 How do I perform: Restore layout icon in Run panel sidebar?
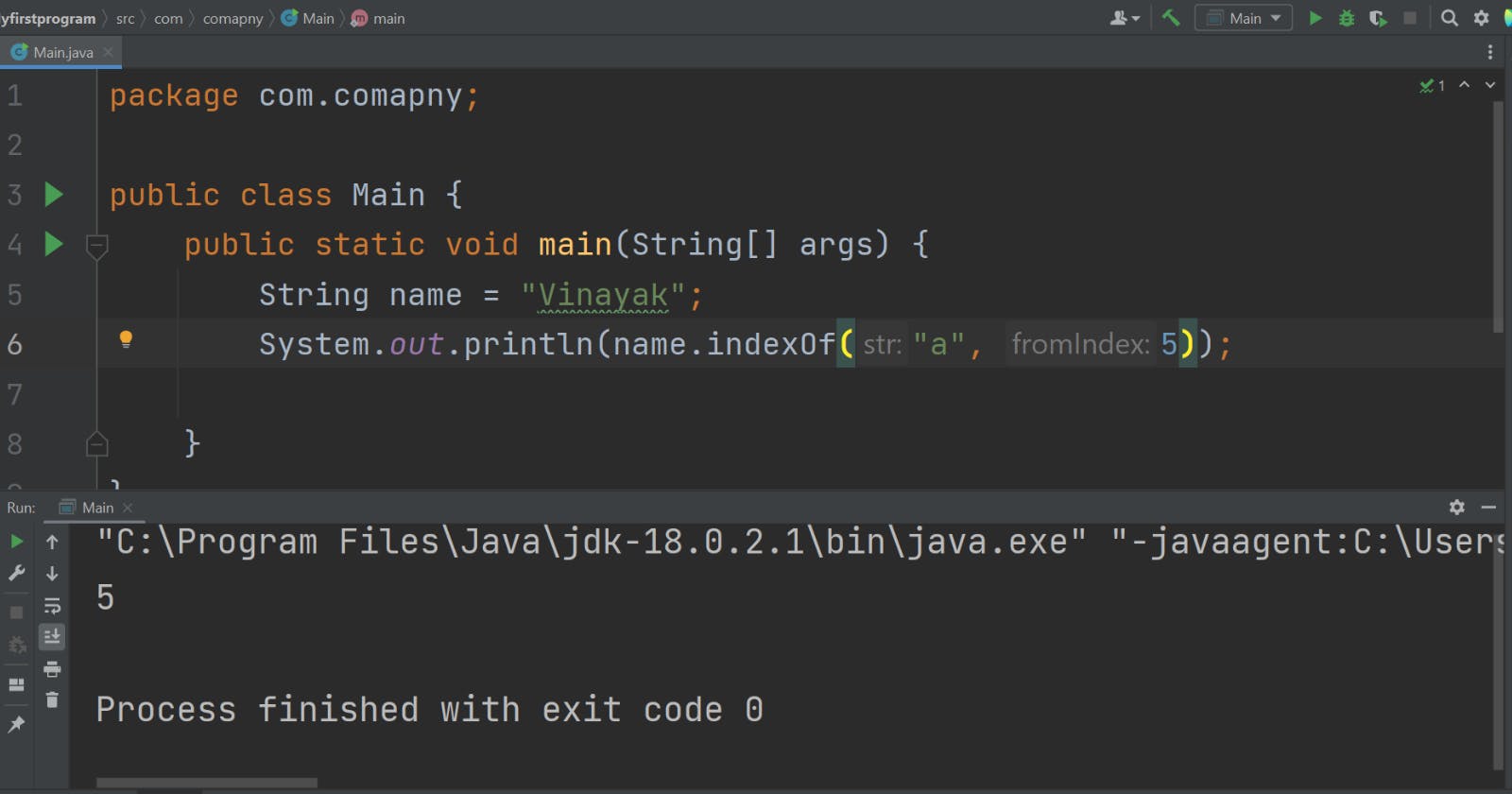click(x=16, y=684)
